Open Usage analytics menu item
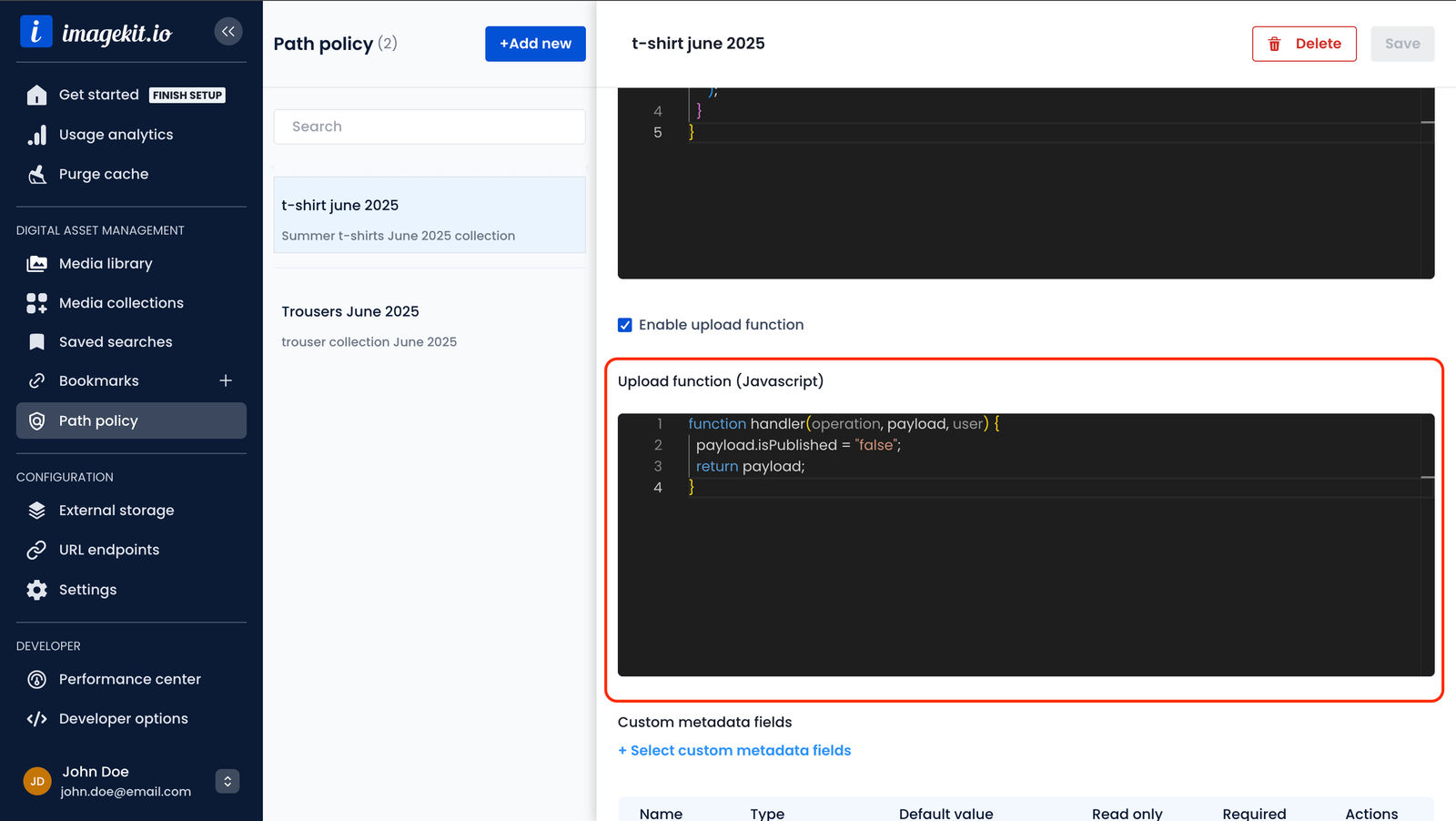This screenshot has height=821, width=1456. coord(131,135)
